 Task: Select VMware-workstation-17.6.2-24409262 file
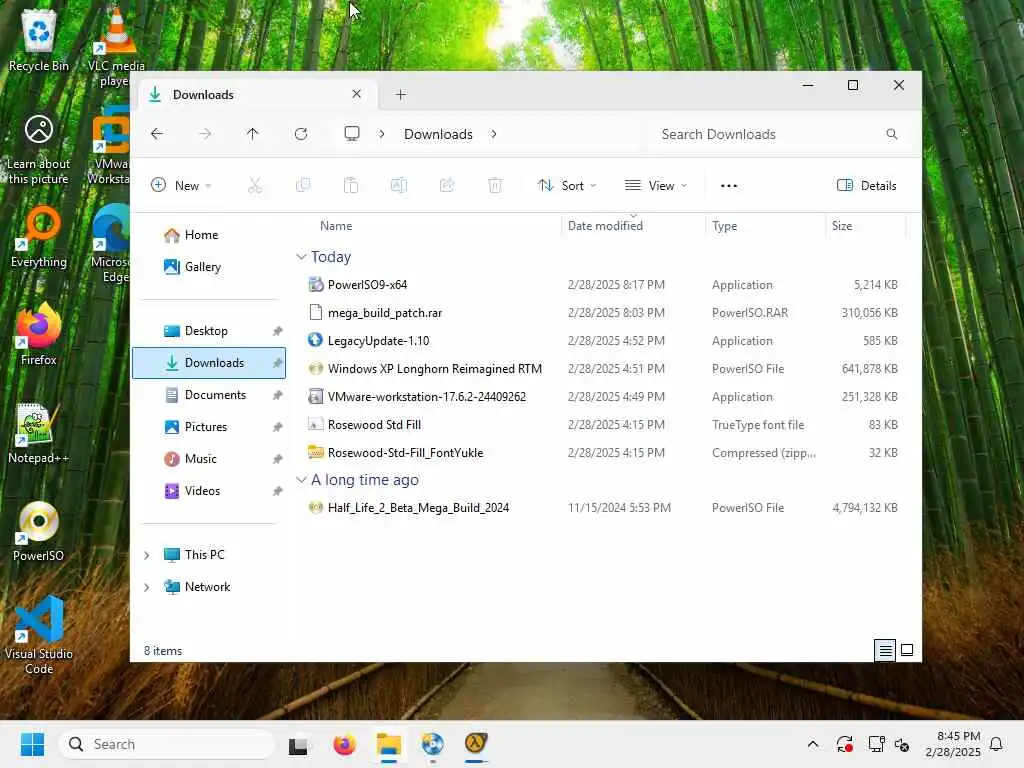coord(602,397)
